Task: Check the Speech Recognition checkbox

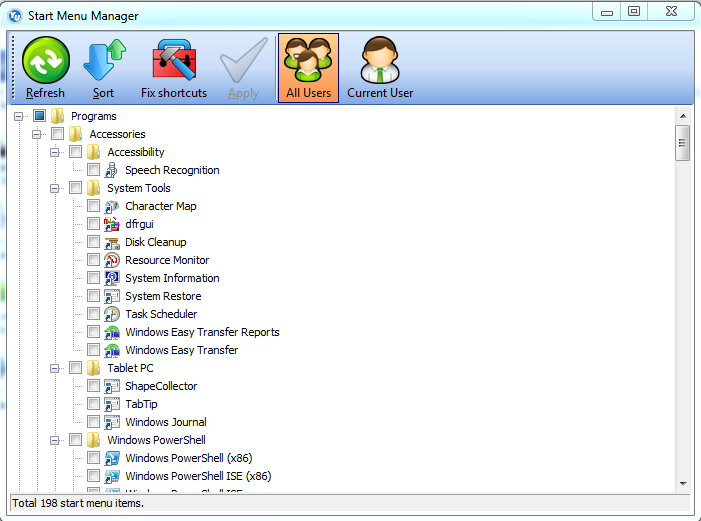Action: coord(93,169)
